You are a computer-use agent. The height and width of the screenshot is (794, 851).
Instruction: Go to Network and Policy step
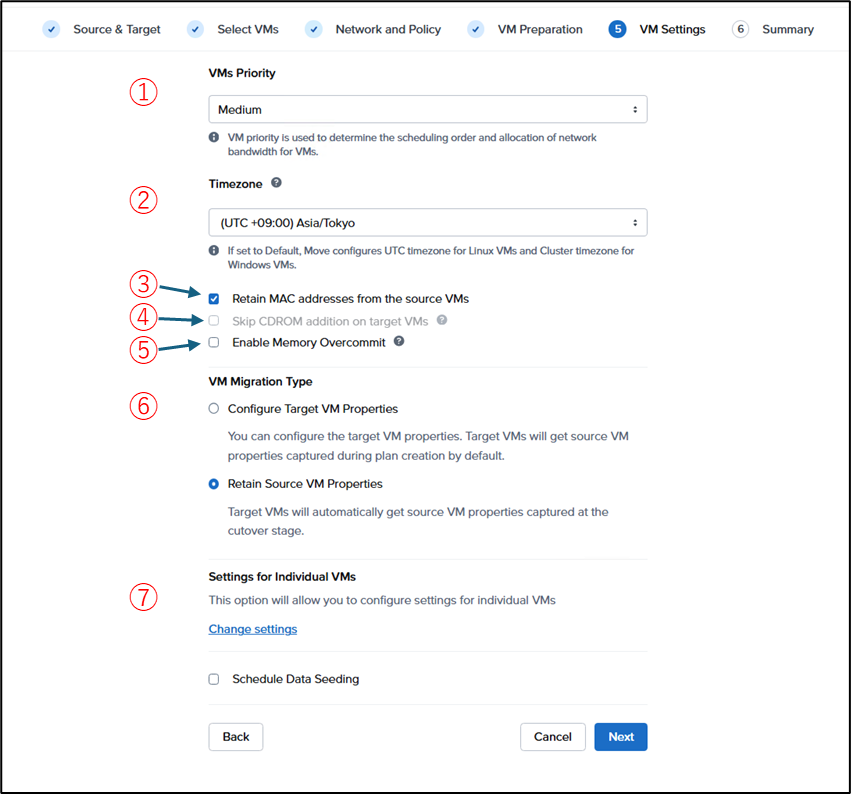(x=387, y=29)
